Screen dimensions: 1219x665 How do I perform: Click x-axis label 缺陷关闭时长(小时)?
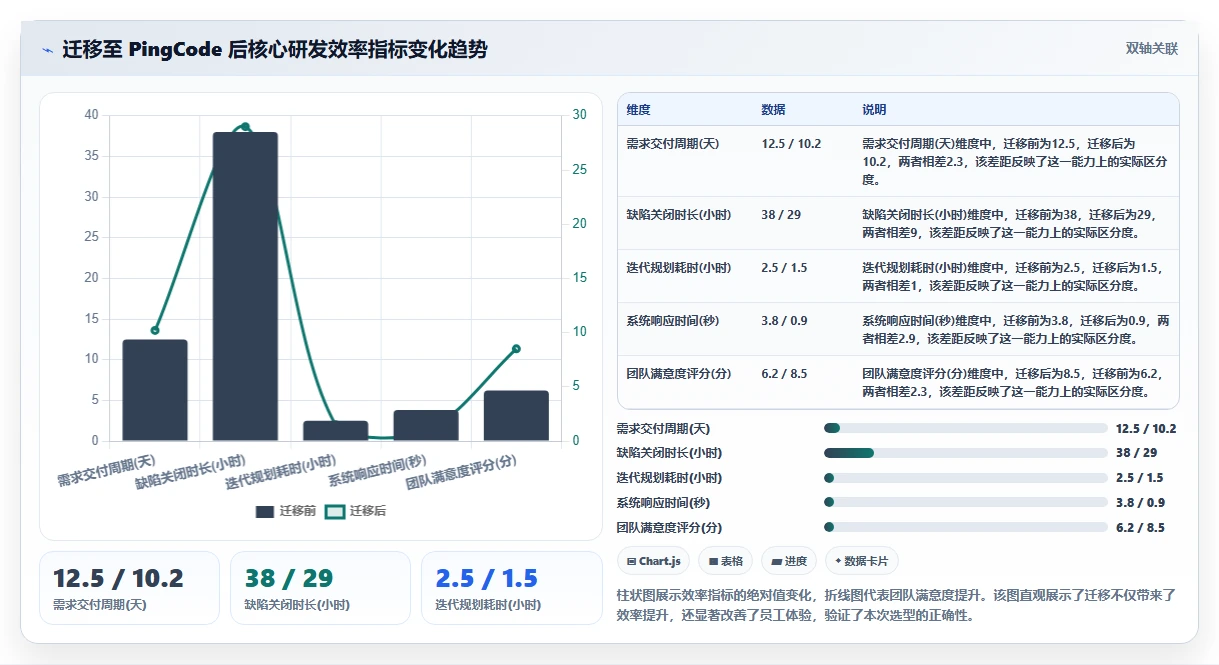(192, 473)
